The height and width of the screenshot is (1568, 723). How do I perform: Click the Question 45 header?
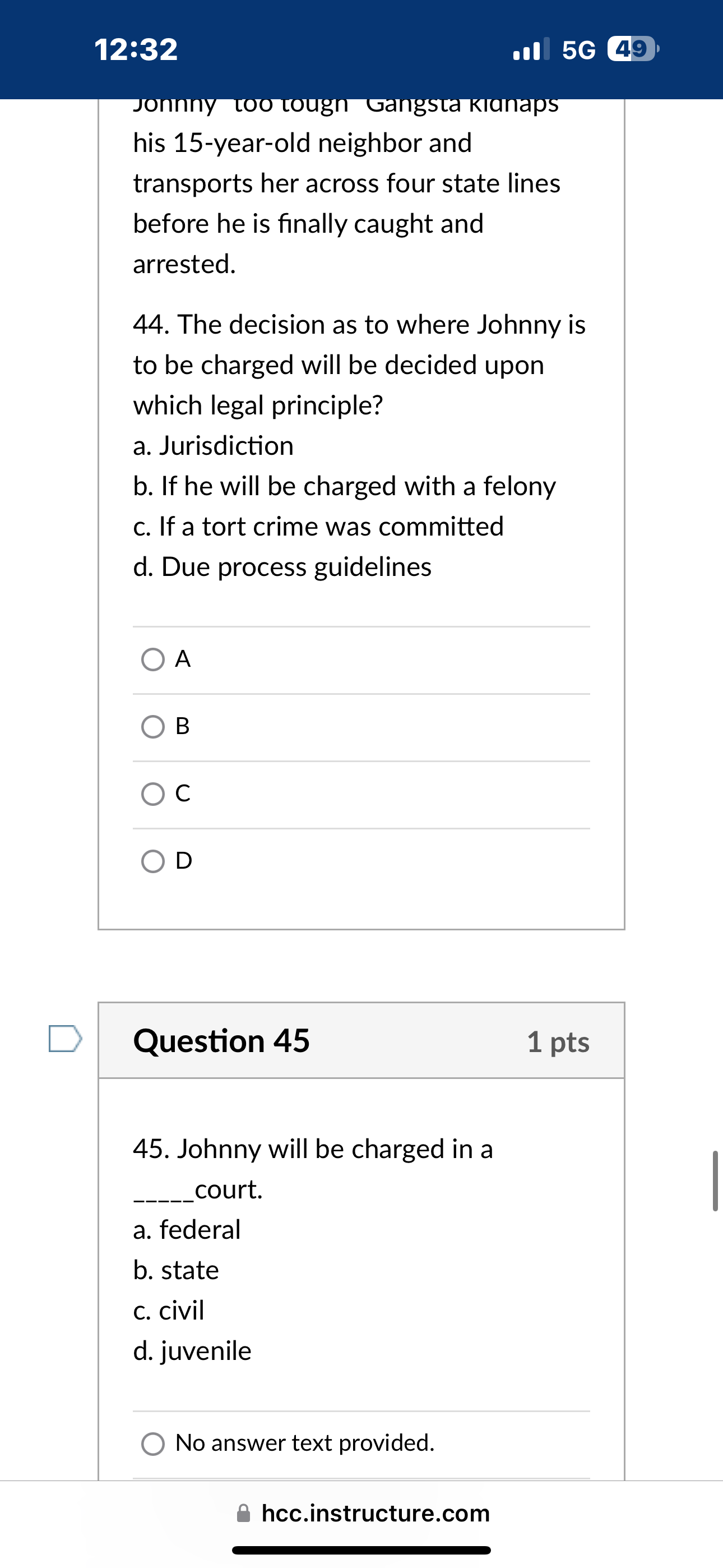pos(222,1041)
